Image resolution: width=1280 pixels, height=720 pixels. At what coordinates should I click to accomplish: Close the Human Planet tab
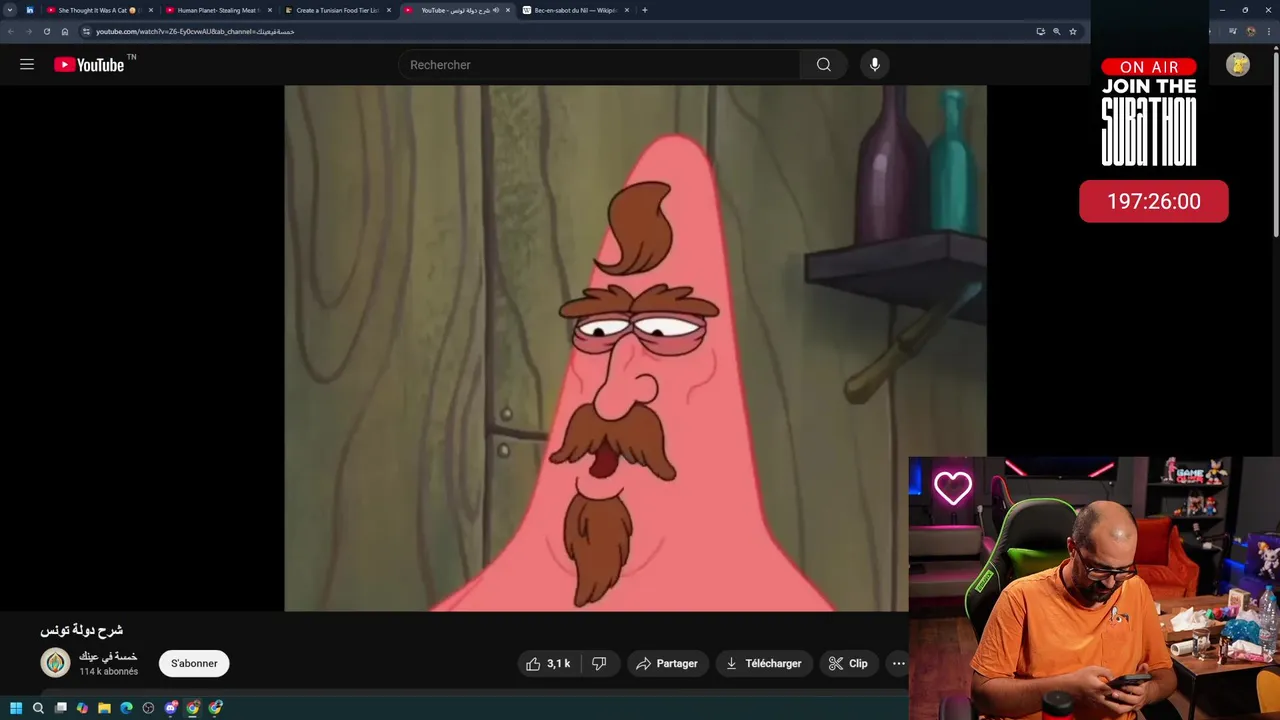tap(269, 10)
